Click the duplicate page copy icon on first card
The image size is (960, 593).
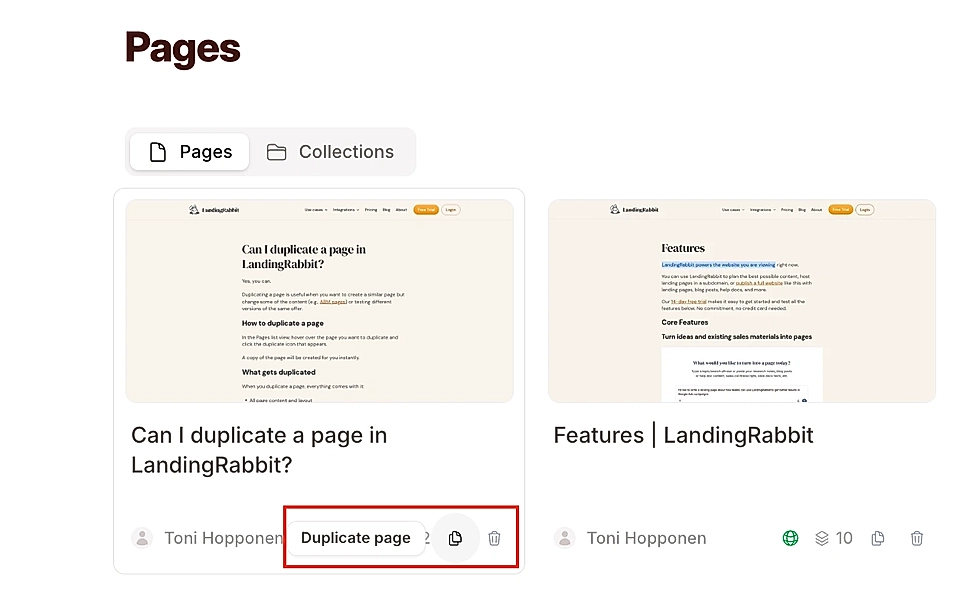[x=456, y=538]
